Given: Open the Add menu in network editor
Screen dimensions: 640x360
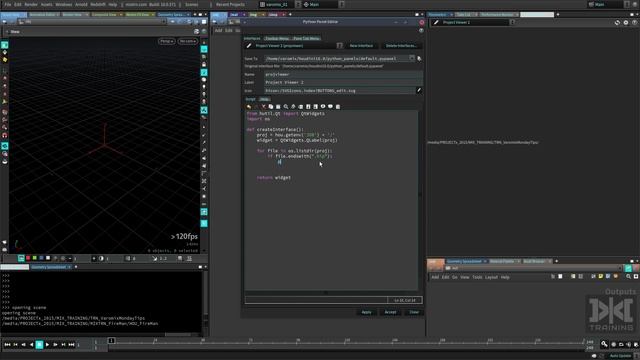Looking at the screenshot, I should pos(435,277).
